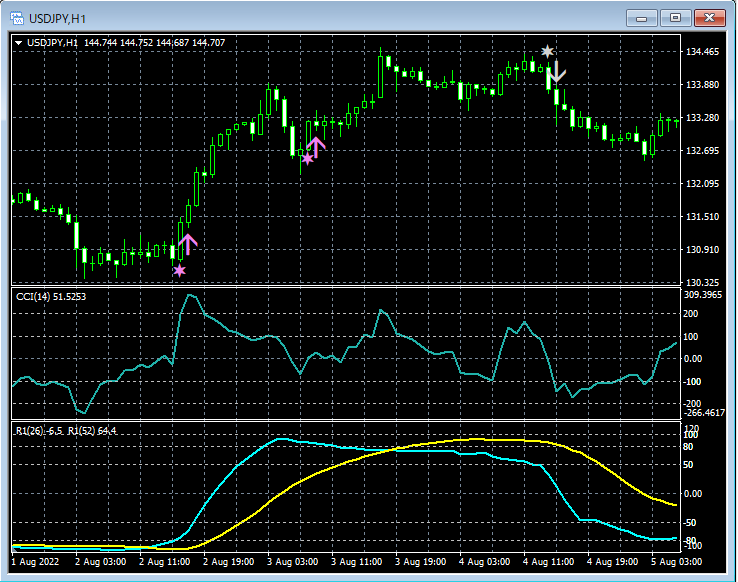Click the pink star beside the second up arrow
Screen dimensions: 738x582
tap(307, 158)
